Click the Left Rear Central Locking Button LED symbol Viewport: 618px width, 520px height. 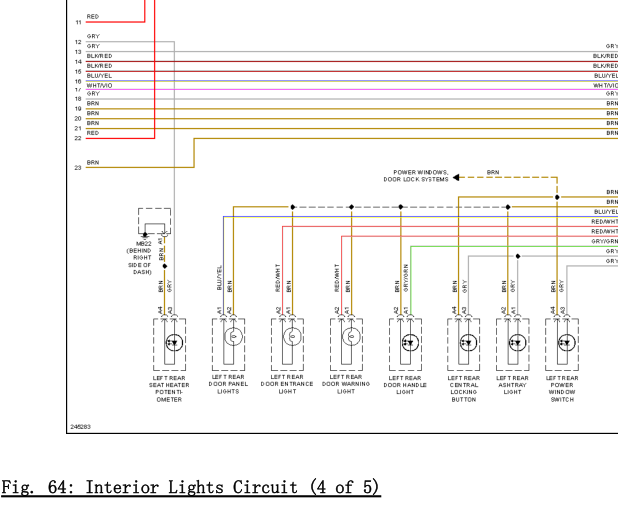pos(468,343)
